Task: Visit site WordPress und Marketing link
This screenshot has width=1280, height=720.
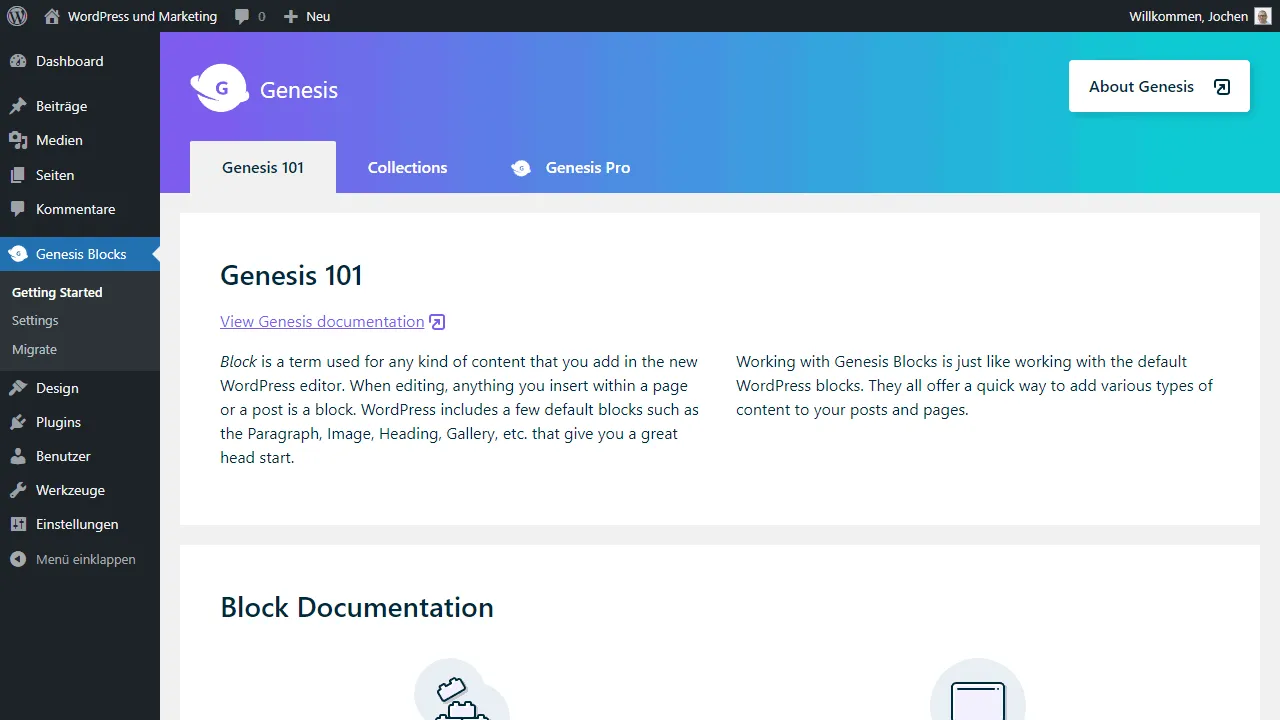Action: click(x=142, y=16)
